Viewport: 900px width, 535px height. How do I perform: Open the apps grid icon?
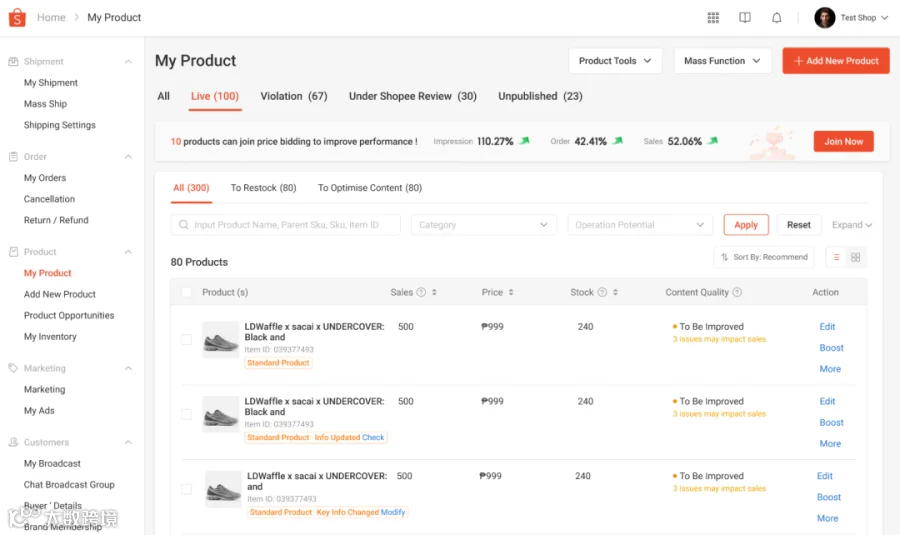[x=713, y=18]
